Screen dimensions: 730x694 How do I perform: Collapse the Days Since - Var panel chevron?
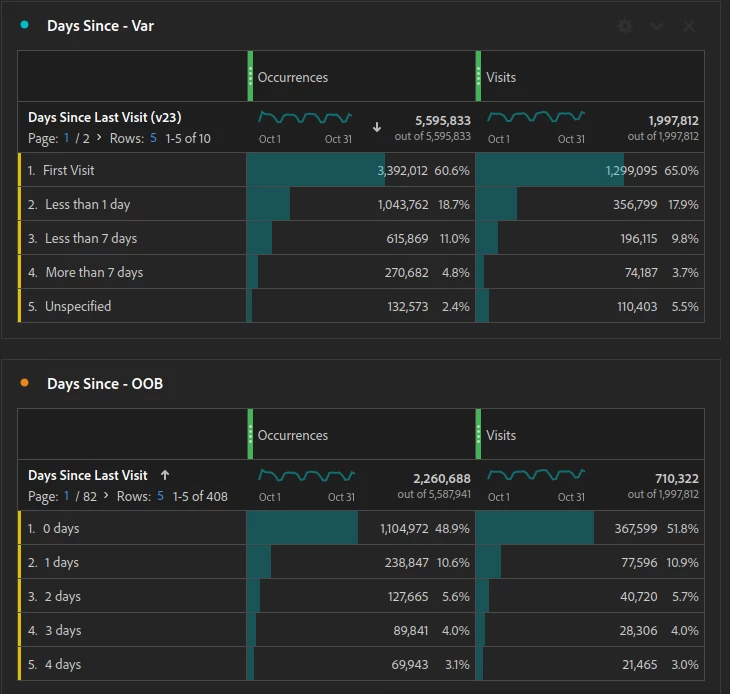656,26
